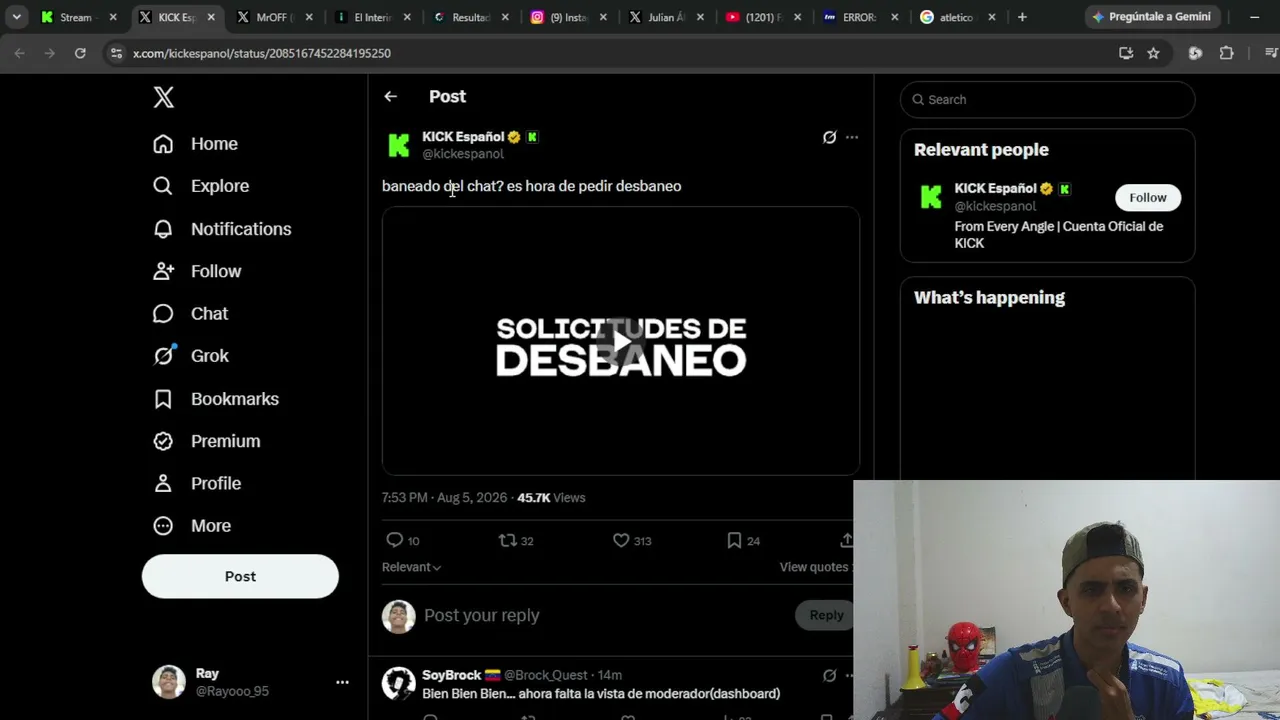Switch to the Resultados browser tab

[x=469, y=17]
